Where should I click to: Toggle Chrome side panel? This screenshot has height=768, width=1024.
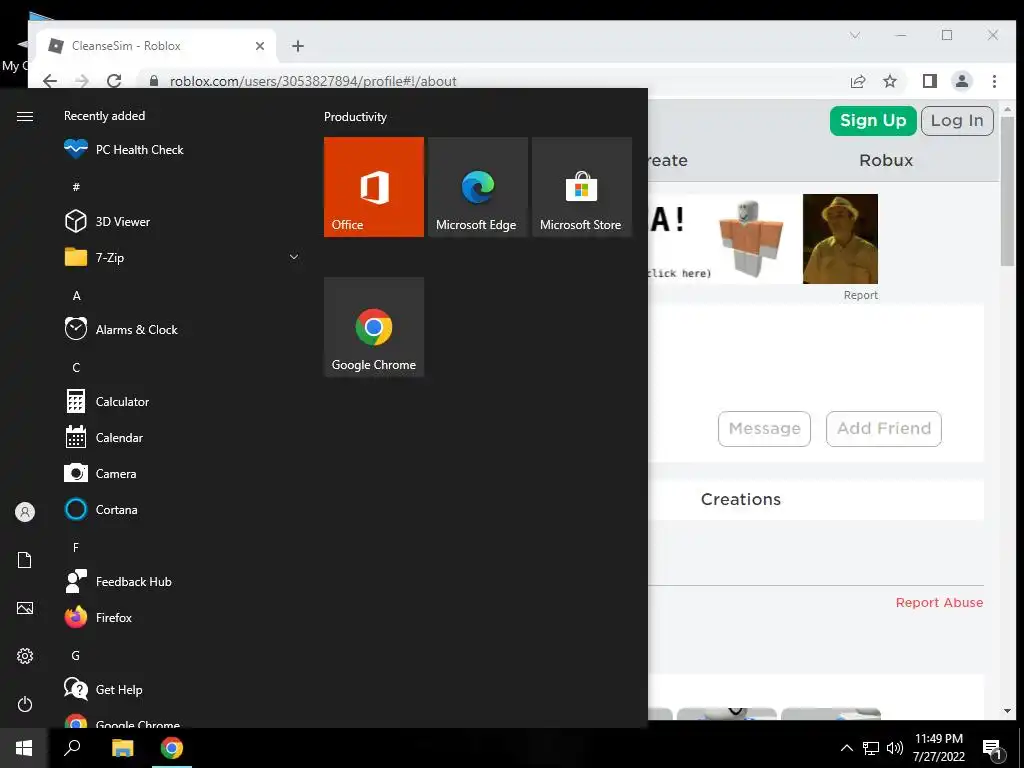coord(929,81)
